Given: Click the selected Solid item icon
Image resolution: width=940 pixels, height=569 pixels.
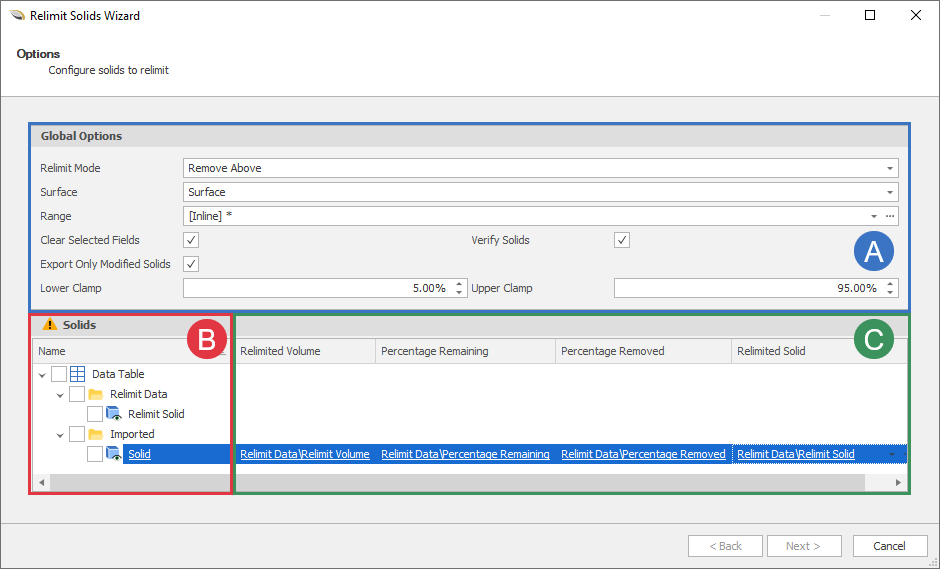Looking at the screenshot, I should [114, 454].
